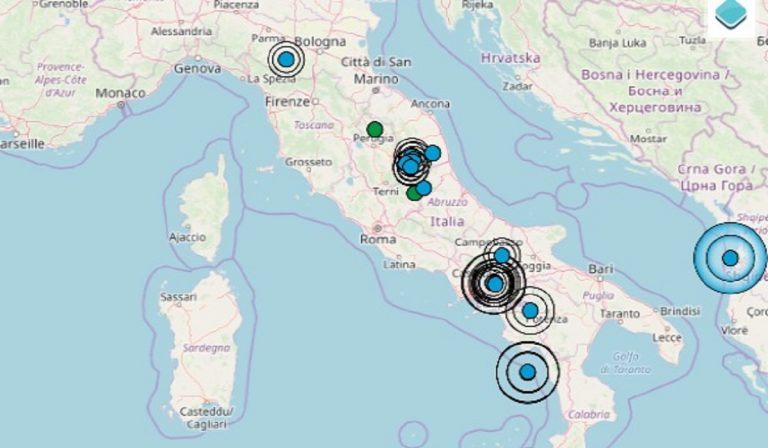This screenshot has width=768, height=448.
Task: Click the easternmost blue marker of the Umbria cluster
Action: (432, 153)
